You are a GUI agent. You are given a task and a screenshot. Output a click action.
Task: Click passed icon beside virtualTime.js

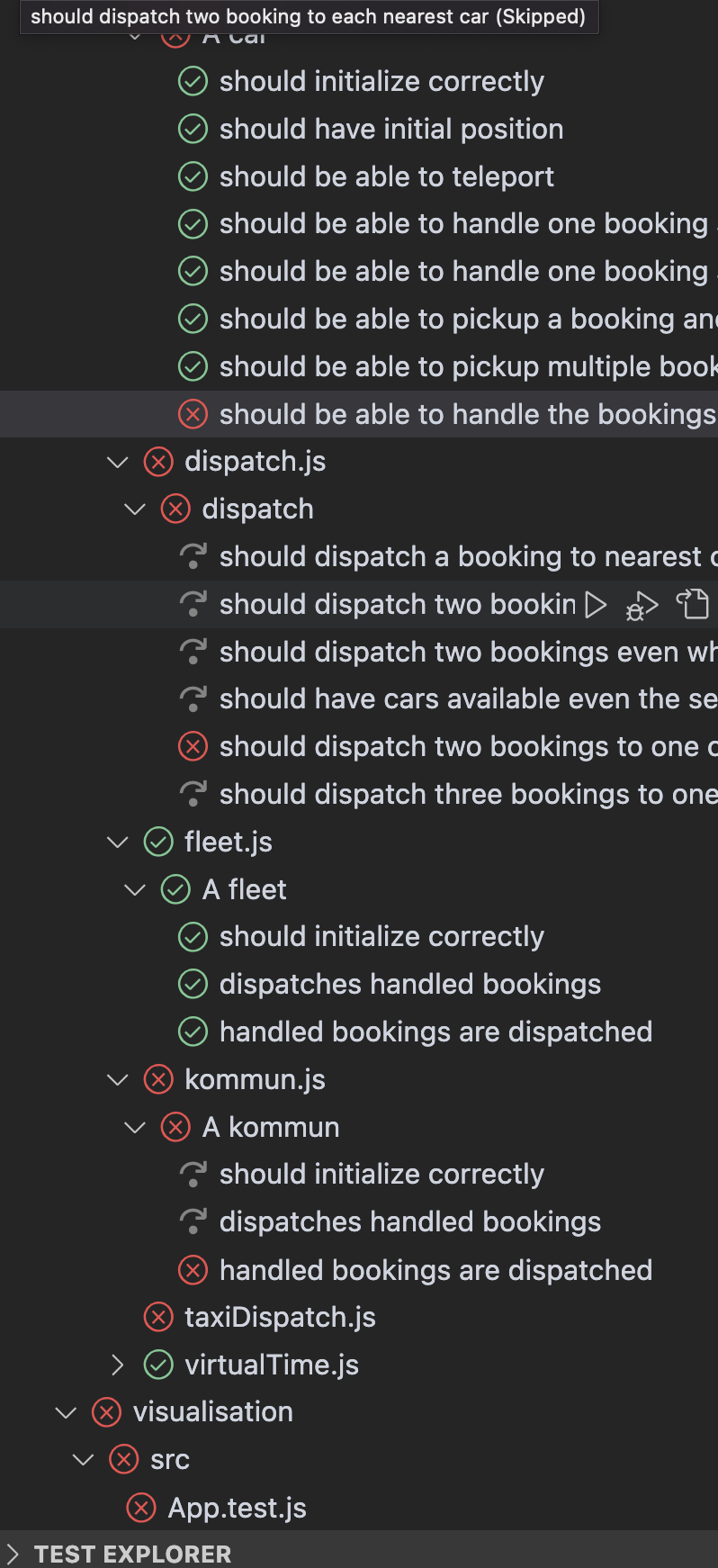click(x=158, y=1365)
